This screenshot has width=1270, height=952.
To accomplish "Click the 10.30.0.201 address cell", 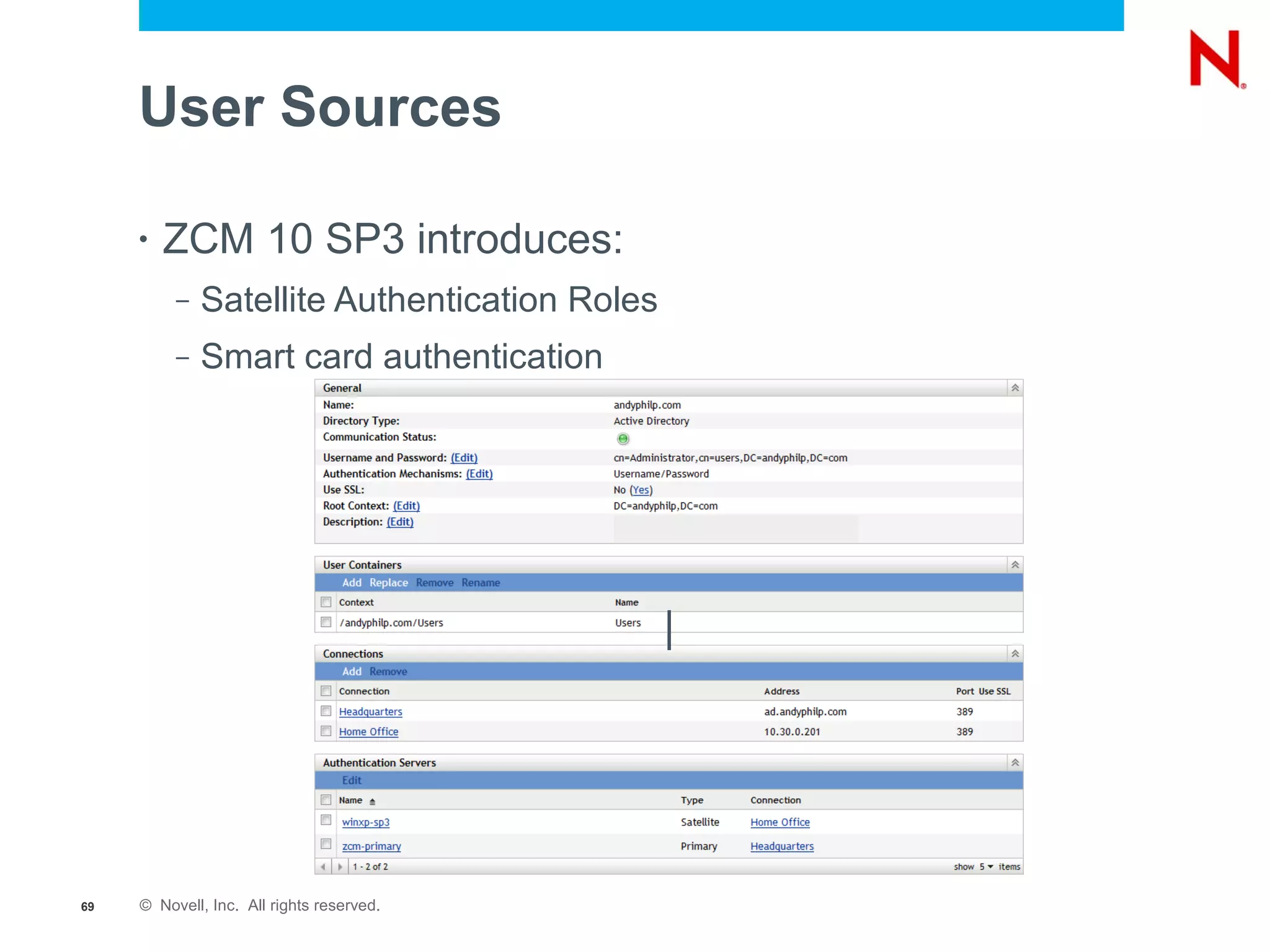I will [792, 731].
